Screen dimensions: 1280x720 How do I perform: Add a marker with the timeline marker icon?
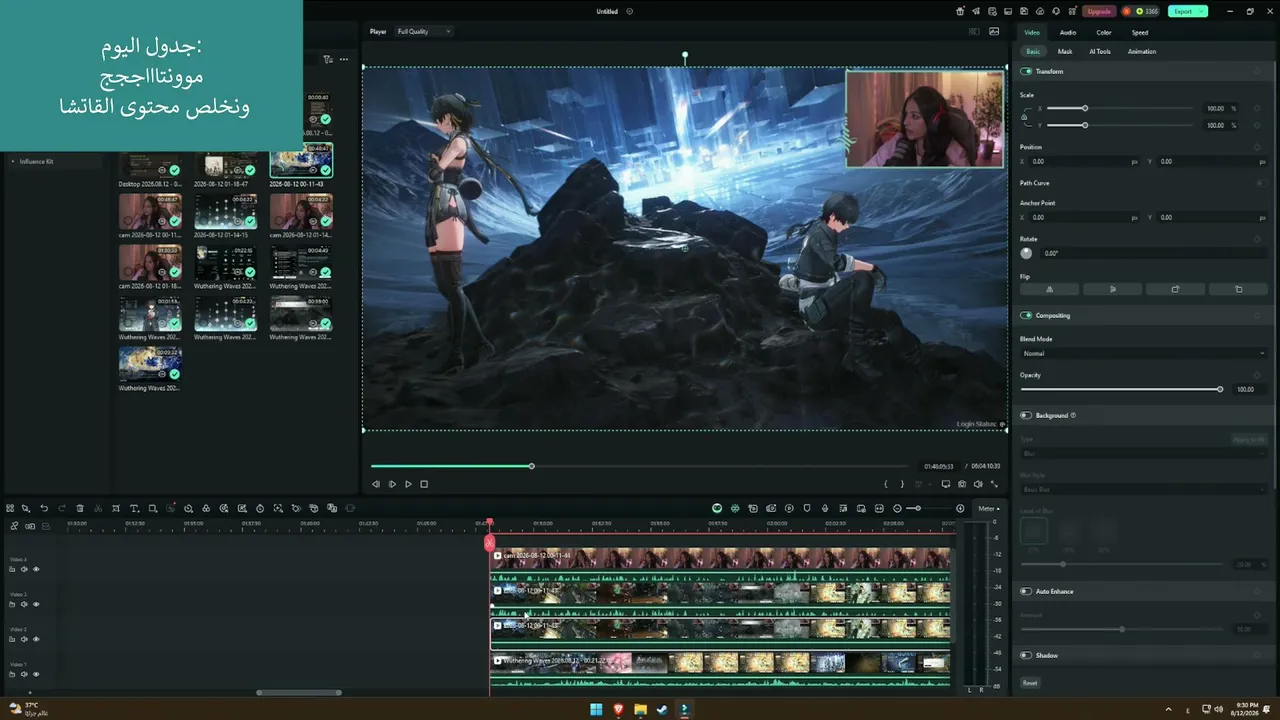click(x=807, y=508)
